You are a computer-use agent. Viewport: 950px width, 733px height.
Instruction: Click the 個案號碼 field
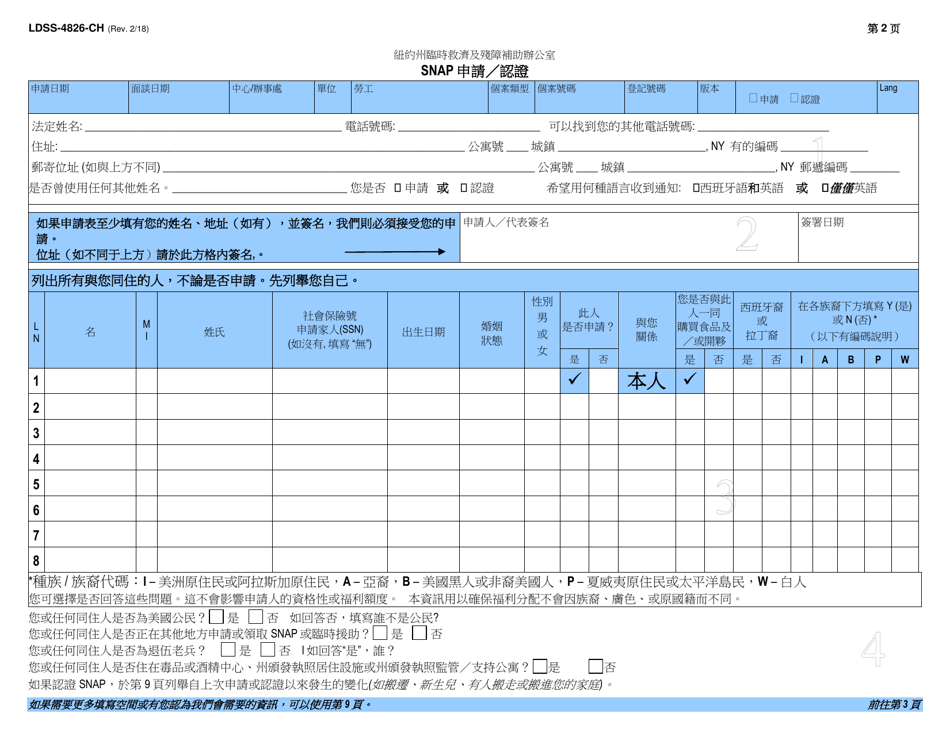[580, 100]
